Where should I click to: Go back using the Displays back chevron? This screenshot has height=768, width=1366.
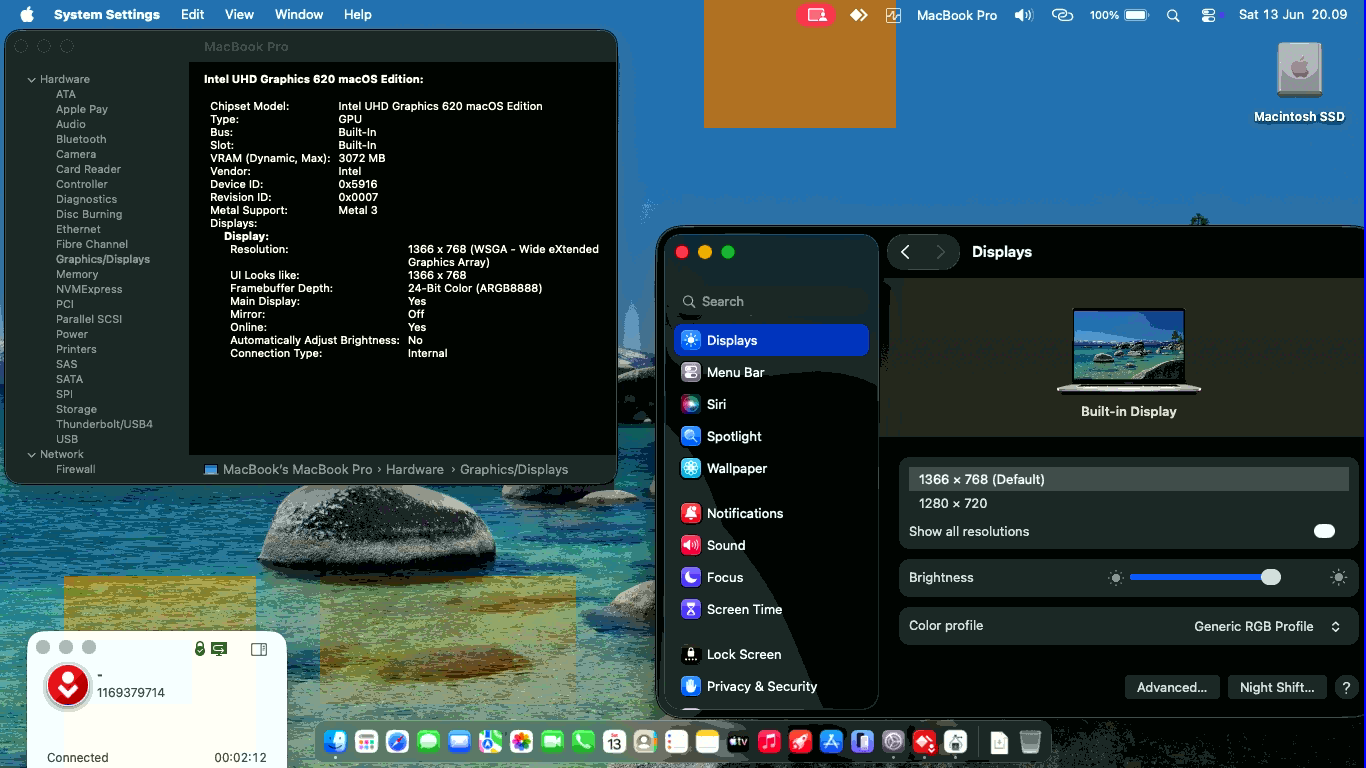[x=905, y=252]
